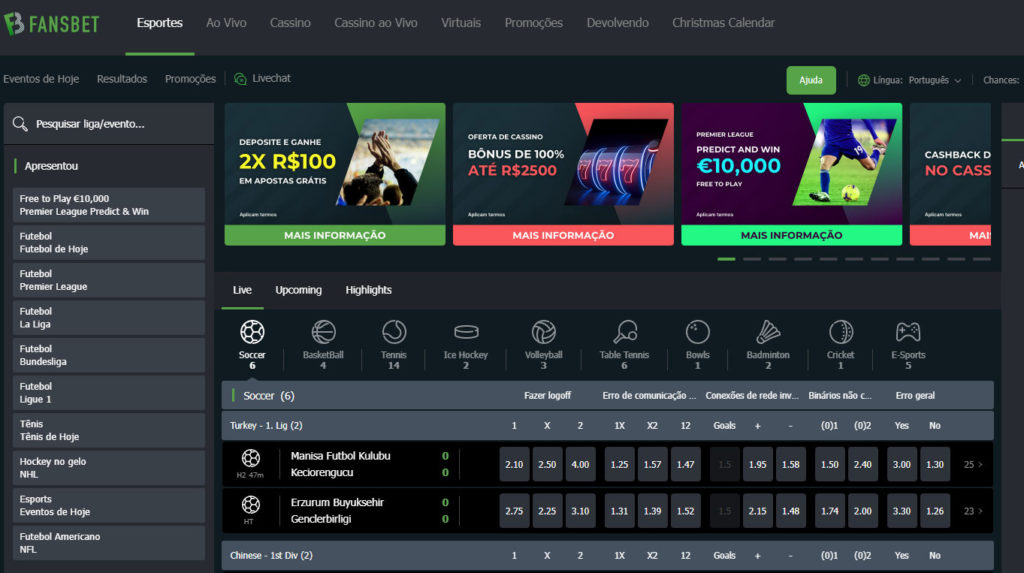Open Futebol Ligue 1 sidebar item
The image size is (1024, 573).
(109, 393)
